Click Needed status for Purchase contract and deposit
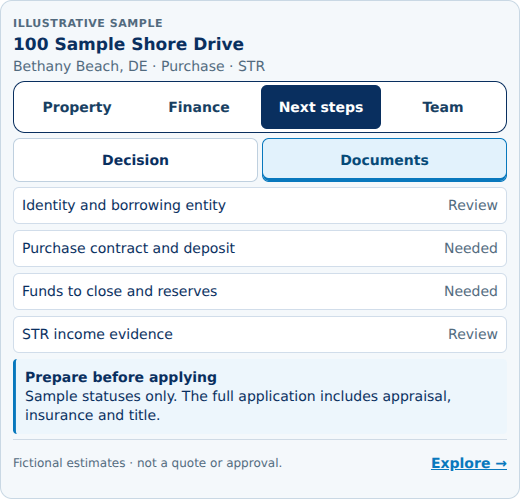 pyautogui.click(x=471, y=248)
